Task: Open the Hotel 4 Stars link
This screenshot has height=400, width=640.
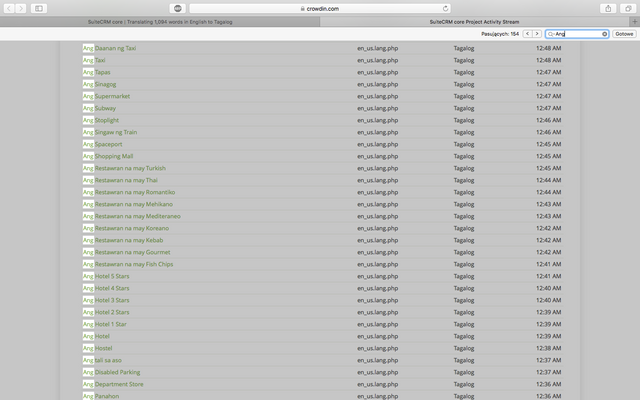Action: coord(106,288)
